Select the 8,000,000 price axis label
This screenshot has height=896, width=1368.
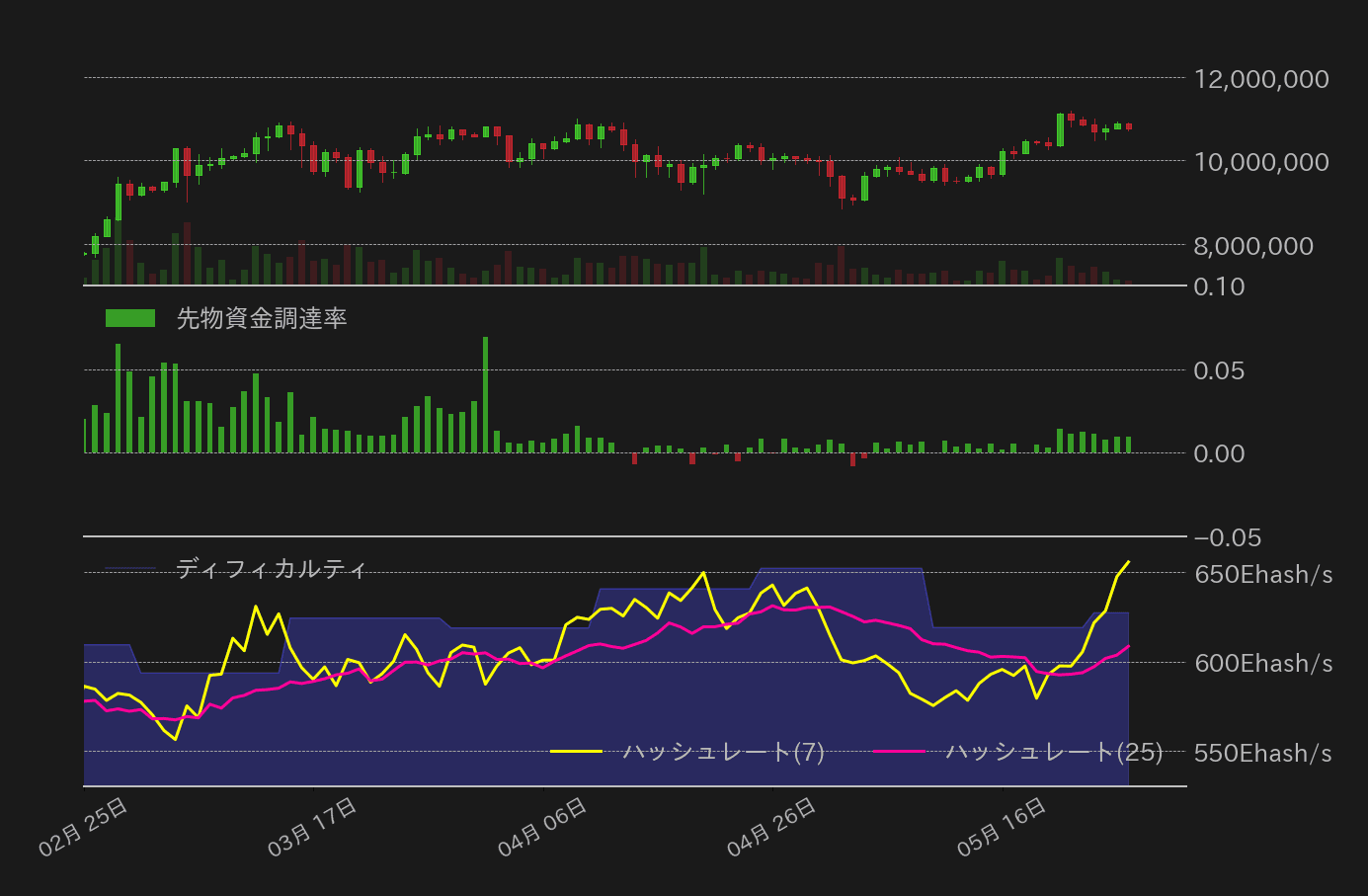[x=1253, y=246]
